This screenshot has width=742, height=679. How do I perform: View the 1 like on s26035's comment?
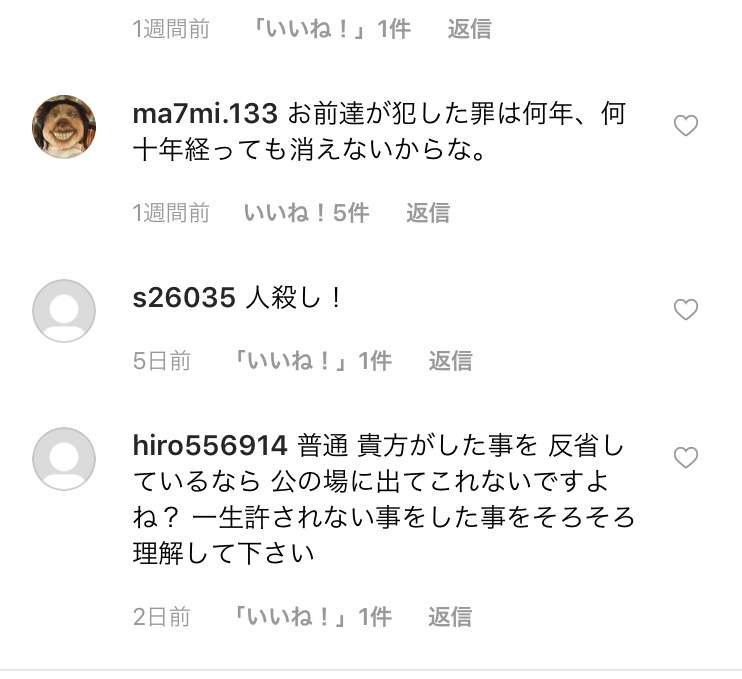pyautogui.click(x=312, y=361)
